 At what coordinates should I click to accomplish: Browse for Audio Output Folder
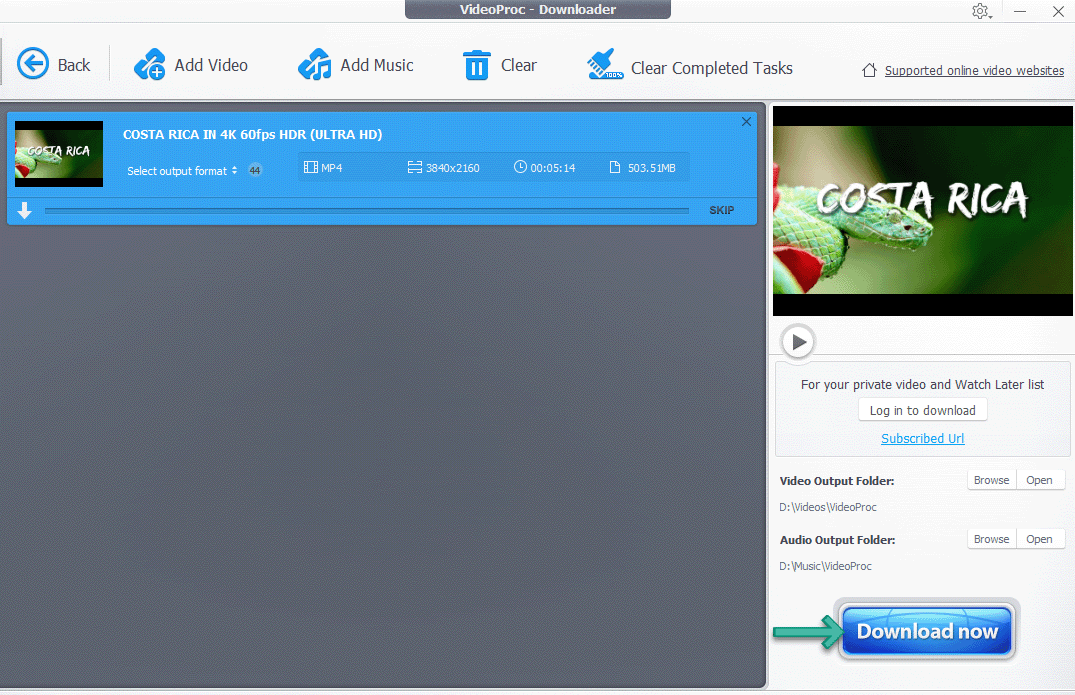click(x=991, y=539)
